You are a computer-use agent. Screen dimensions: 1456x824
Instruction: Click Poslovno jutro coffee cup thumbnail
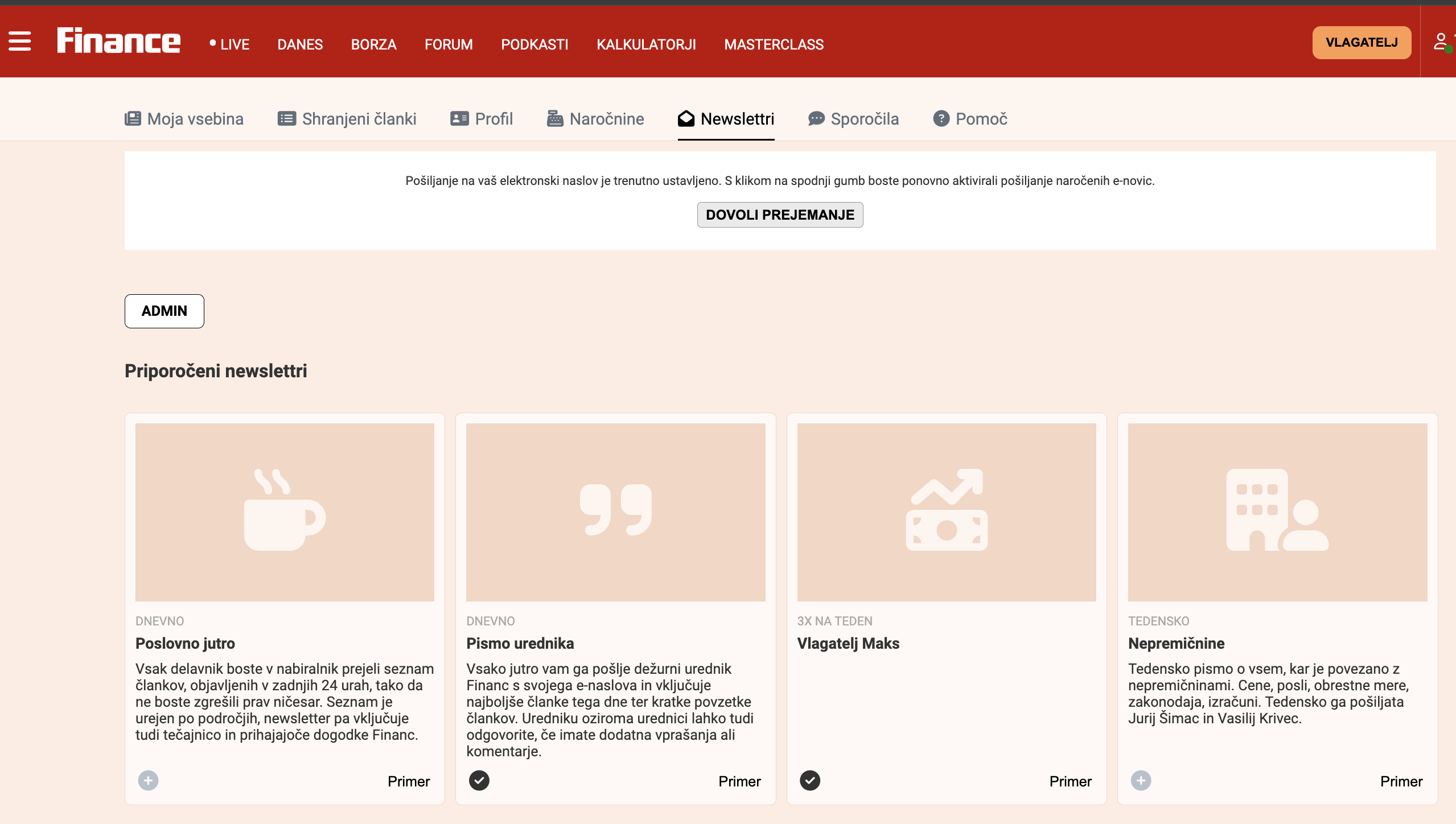285,512
